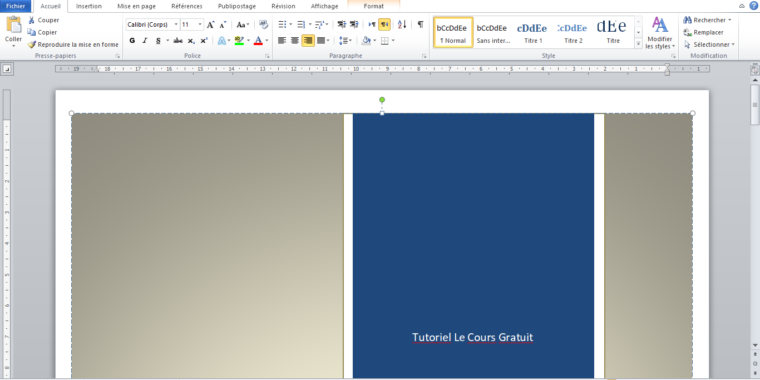760x380 pixels.
Task: Increase paragraph indent
Action: pos(354,24)
